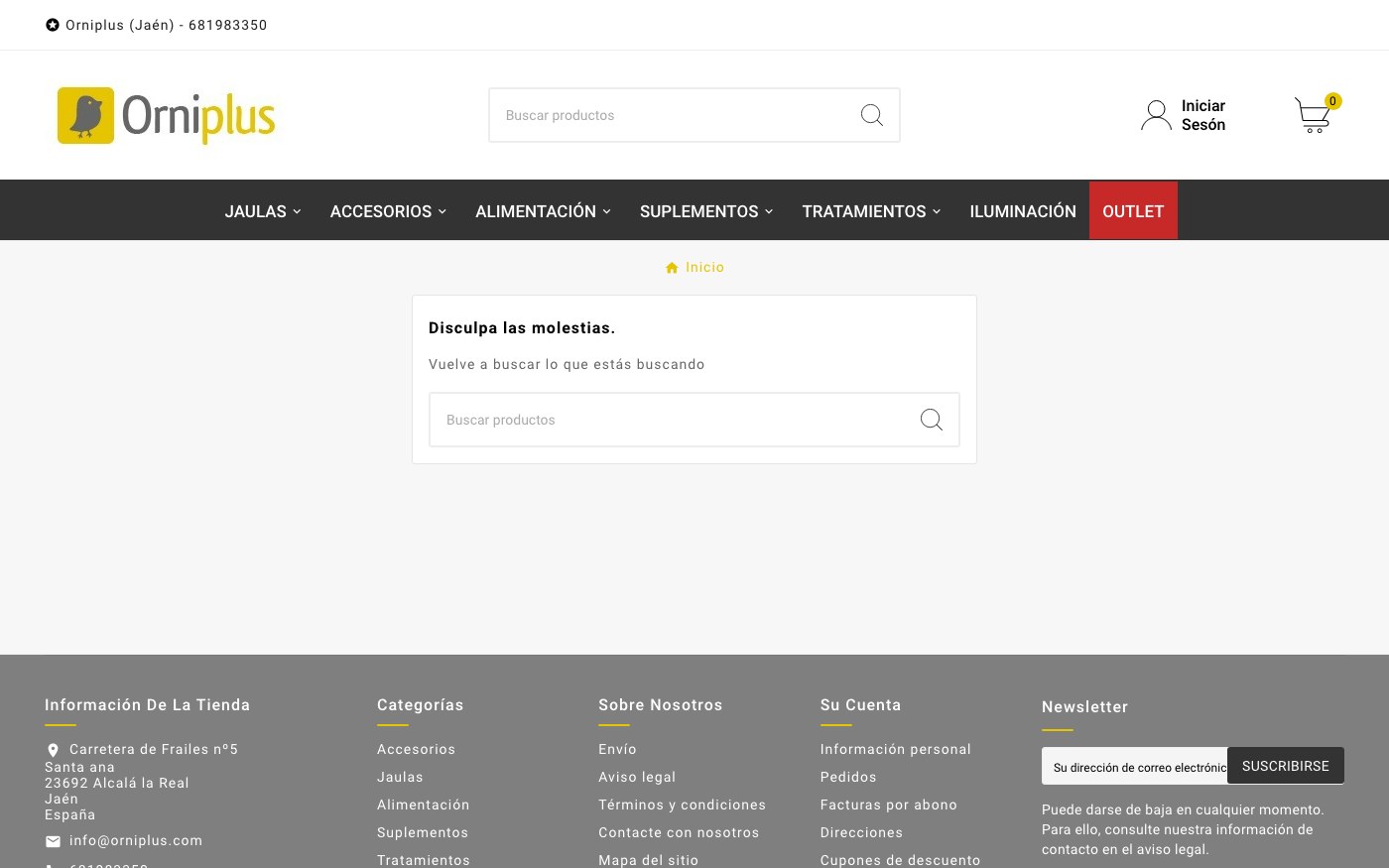Click the user account silhouette icon
The width and height of the screenshot is (1389, 868).
coord(1156,115)
